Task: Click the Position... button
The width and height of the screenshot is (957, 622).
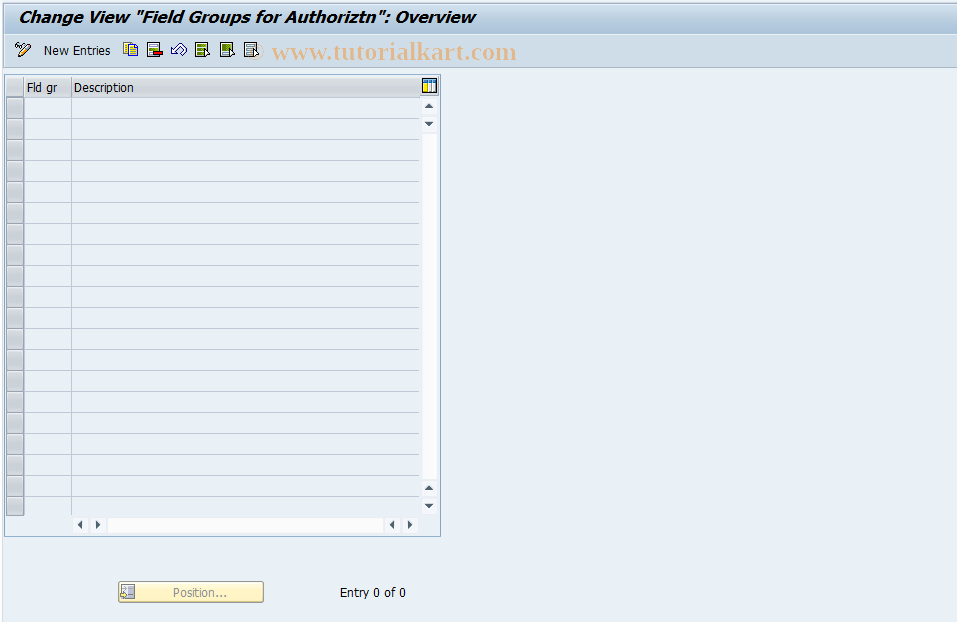Action: 191,592
